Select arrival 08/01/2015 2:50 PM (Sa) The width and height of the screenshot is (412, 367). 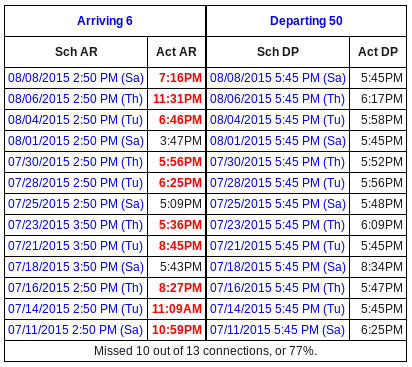[76, 141]
